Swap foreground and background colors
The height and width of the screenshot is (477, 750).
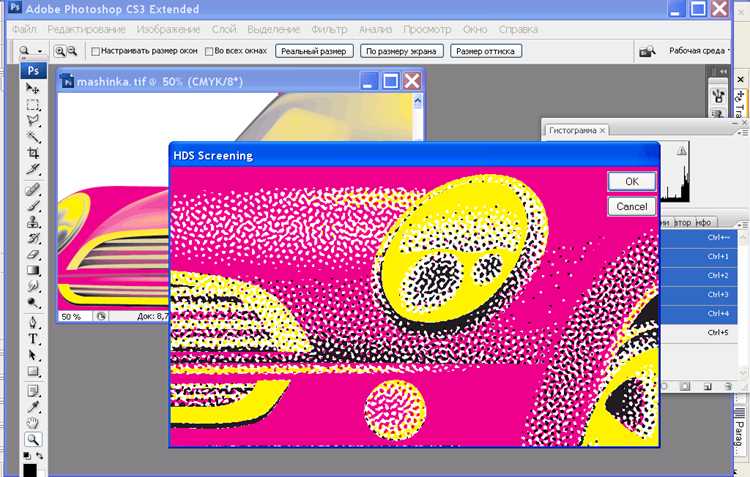click(39, 456)
